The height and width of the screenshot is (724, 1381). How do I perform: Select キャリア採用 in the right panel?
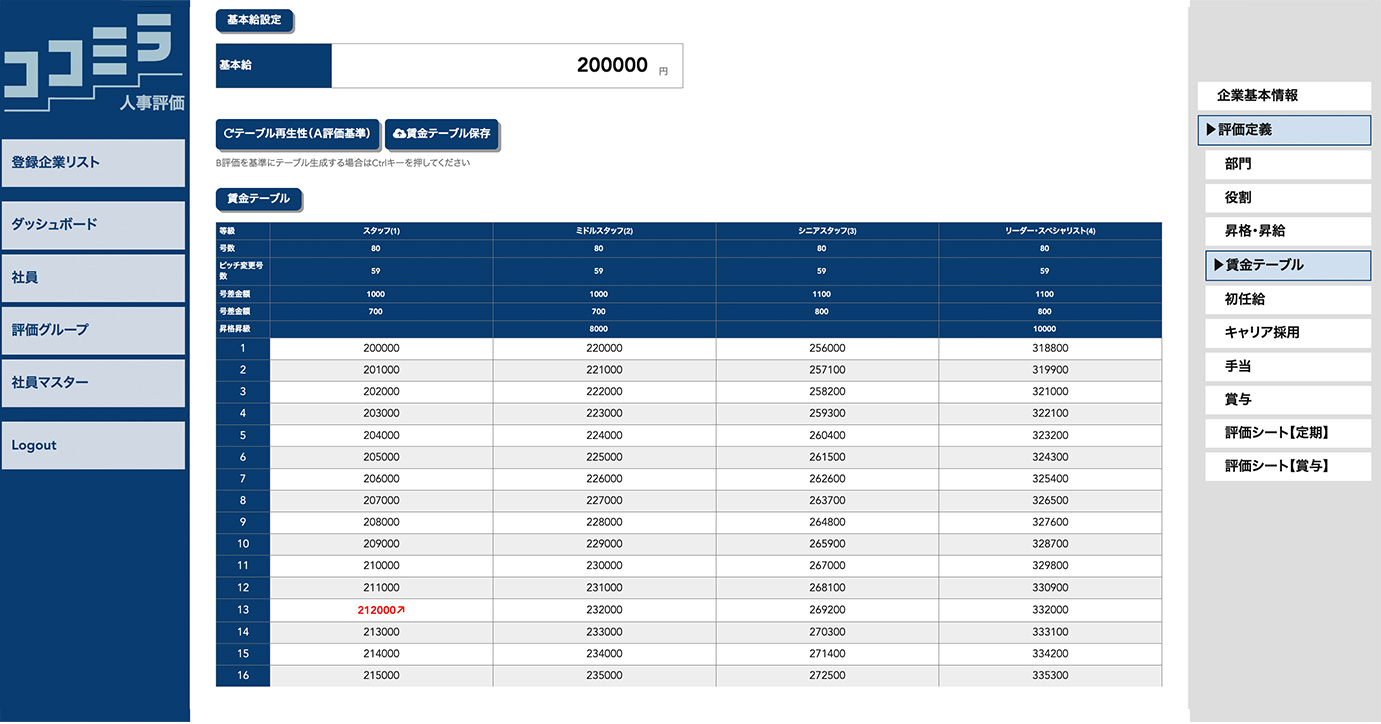pyautogui.click(x=1287, y=333)
